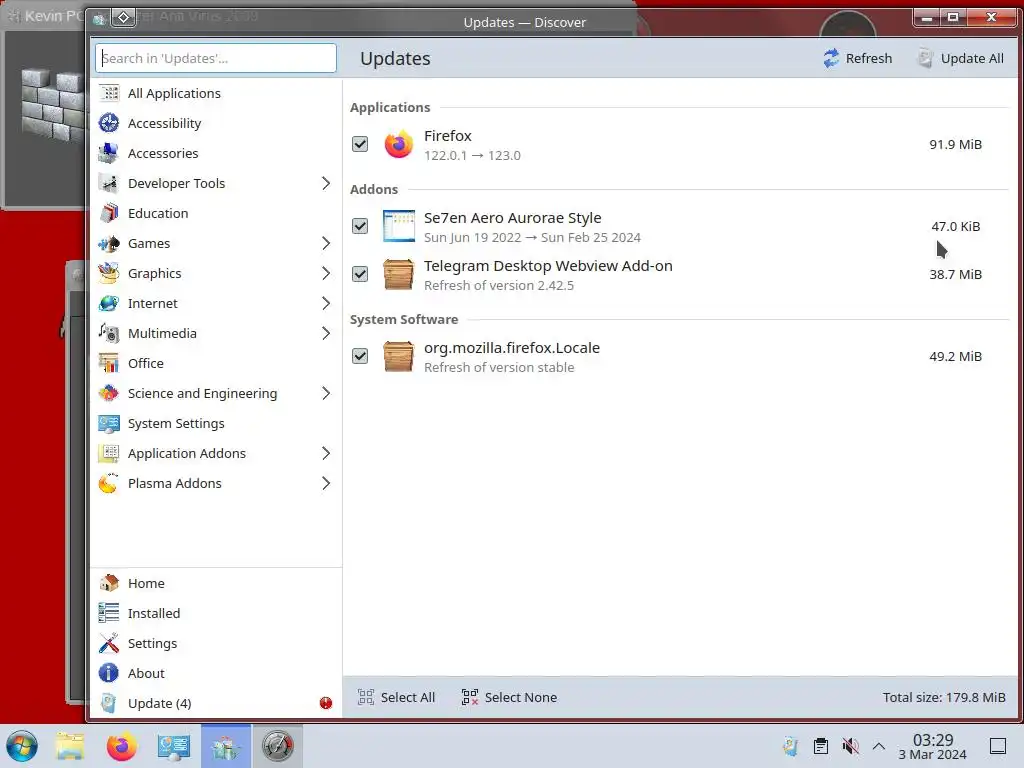Expand the Plasma Addons arrow
This screenshot has height=768, width=1024.
tap(326, 484)
